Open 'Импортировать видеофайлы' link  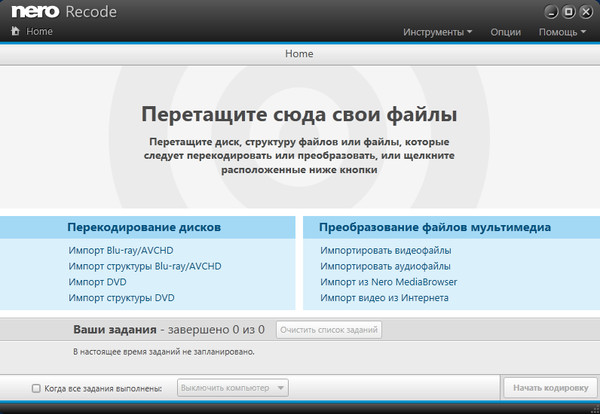385,250
